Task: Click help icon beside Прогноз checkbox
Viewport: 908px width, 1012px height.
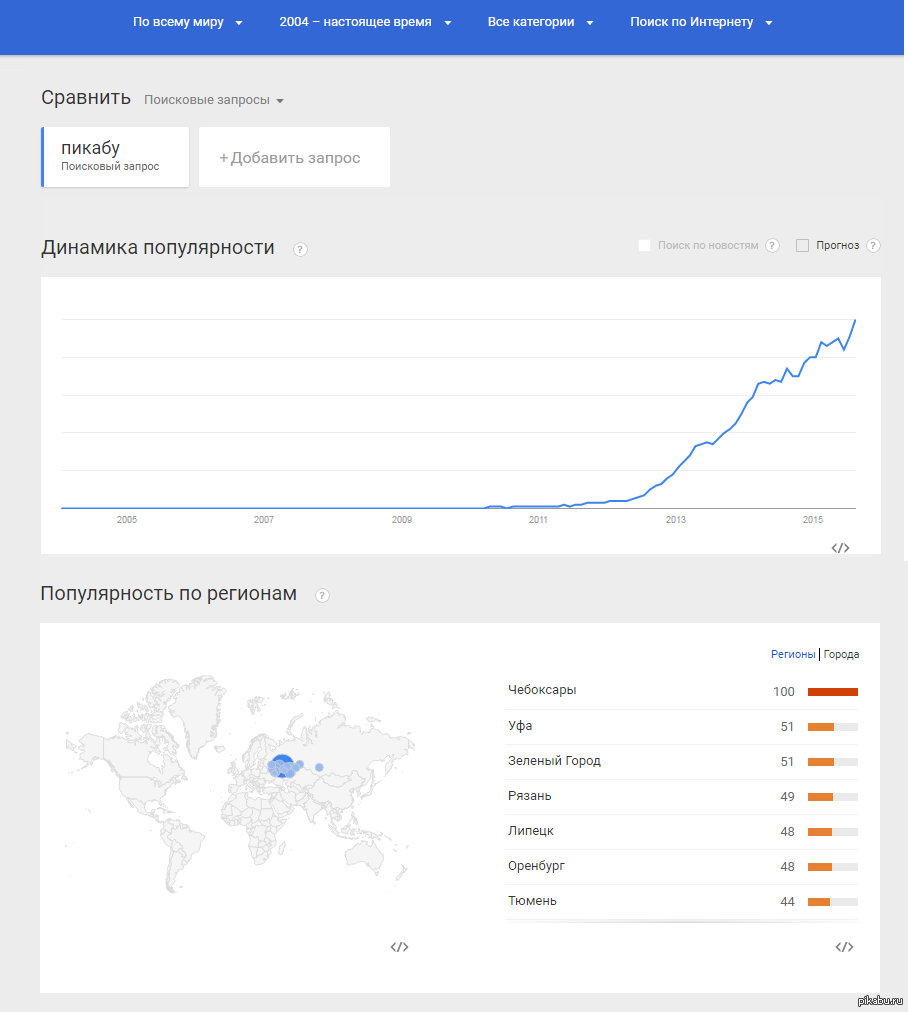Action: point(873,245)
